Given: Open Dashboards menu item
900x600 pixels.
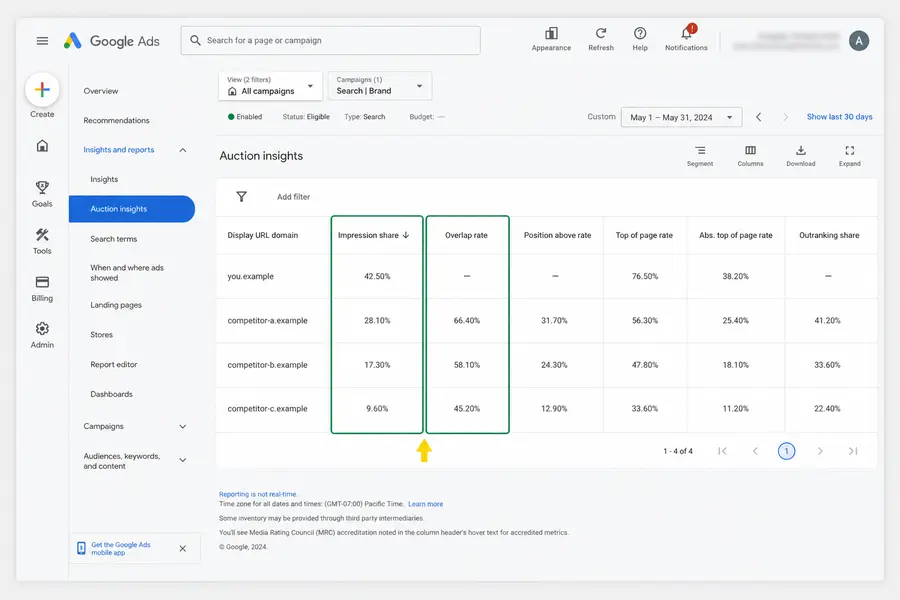Looking at the screenshot, I should click(111, 394).
